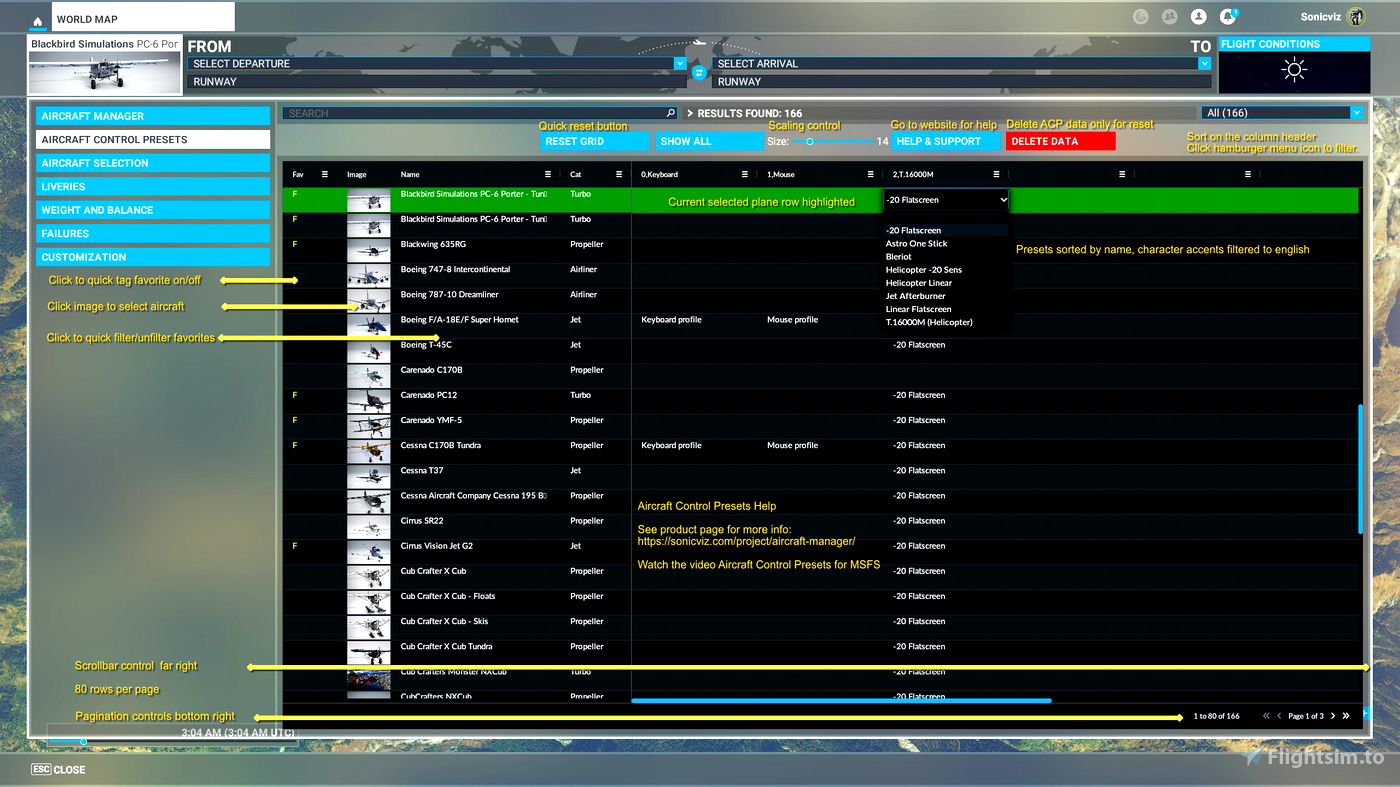This screenshot has width=1400, height=787.
Task: Open the Failures section
Action: (153, 233)
